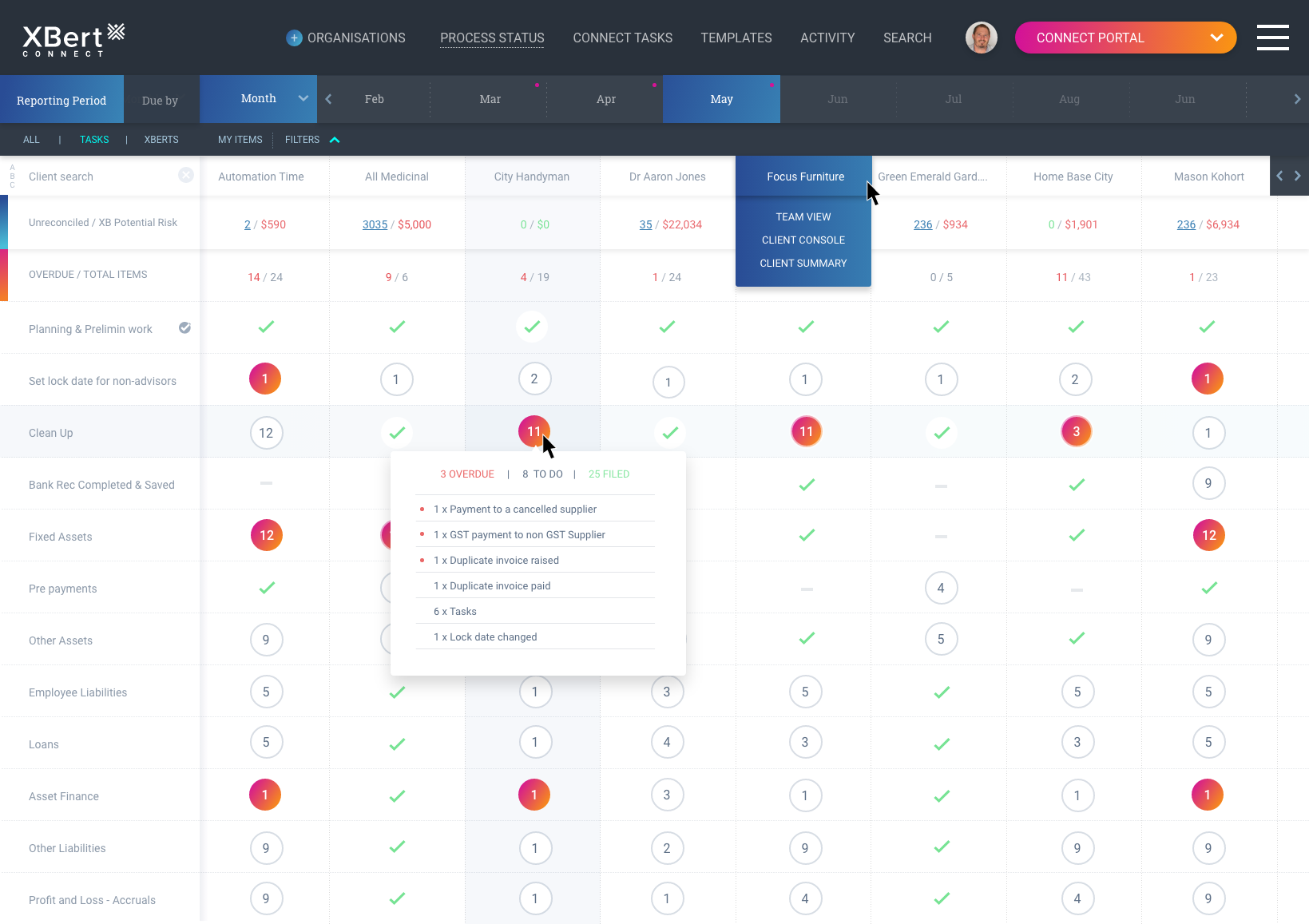Viewport: 1309px width, 924px height.
Task: Select the Reporting Period tab
Action: tap(61, 100)
